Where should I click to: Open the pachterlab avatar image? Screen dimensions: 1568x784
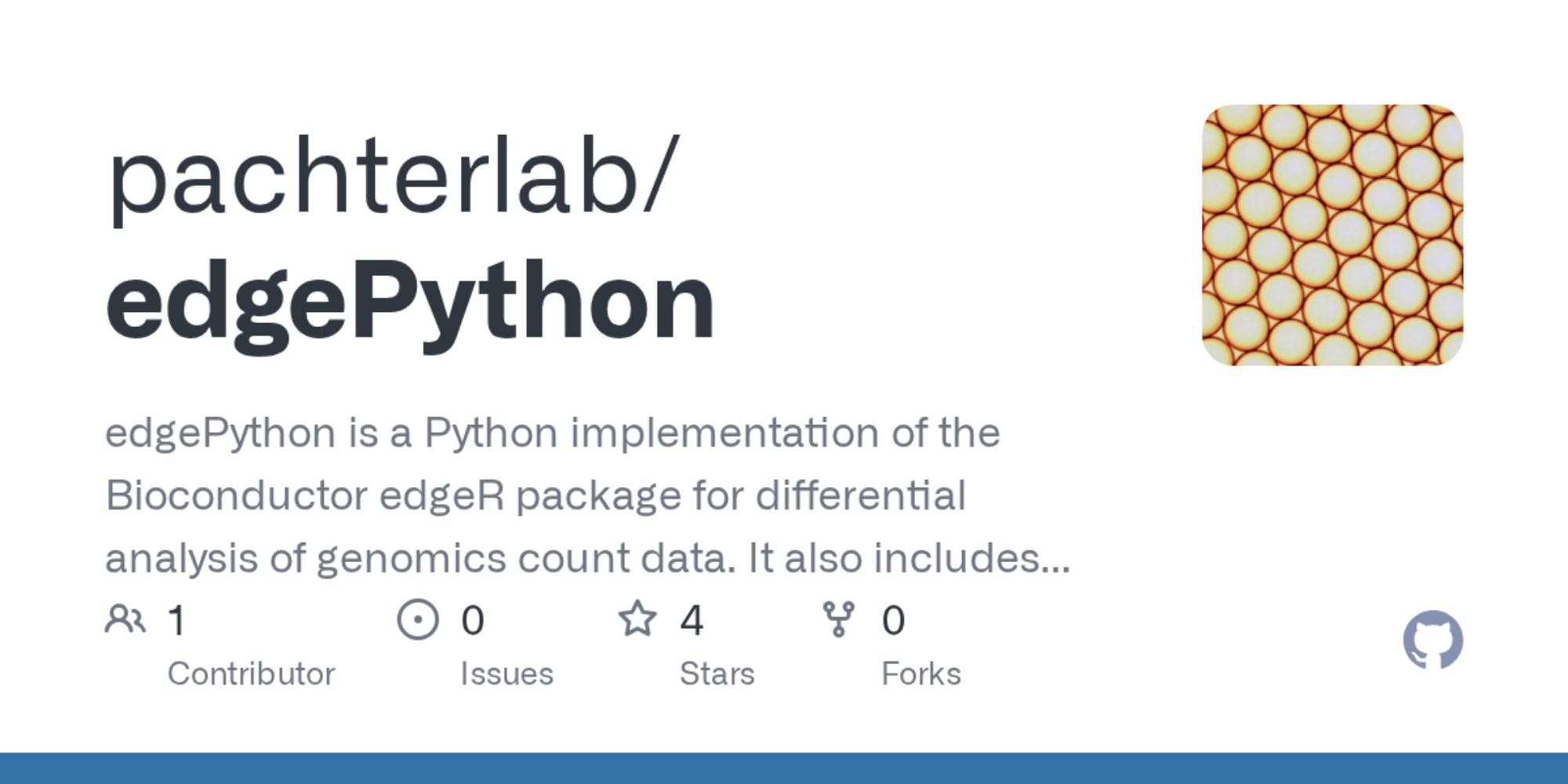[x=1332, y=235]
